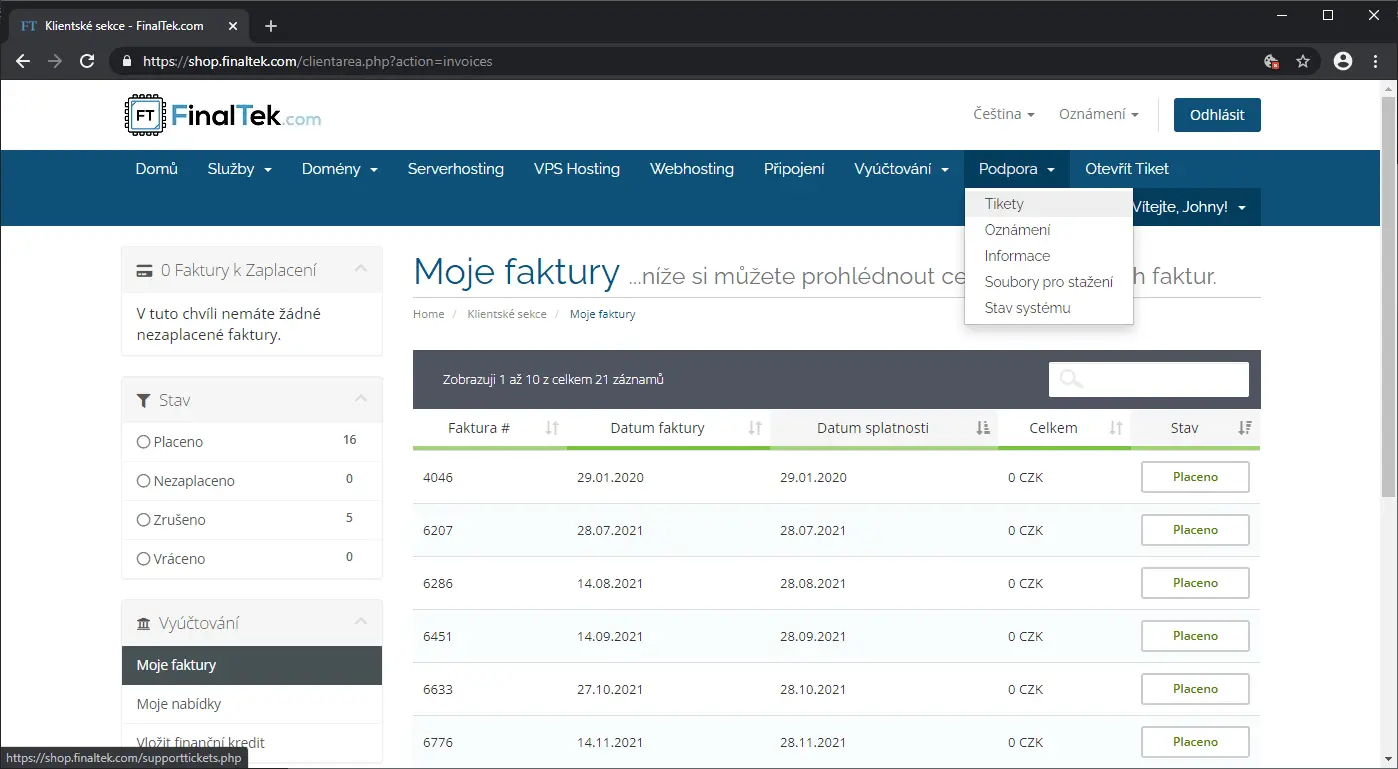Select the Nezaplaceno status filter radio
This screenshot has width=1398, height=769.
143,481
